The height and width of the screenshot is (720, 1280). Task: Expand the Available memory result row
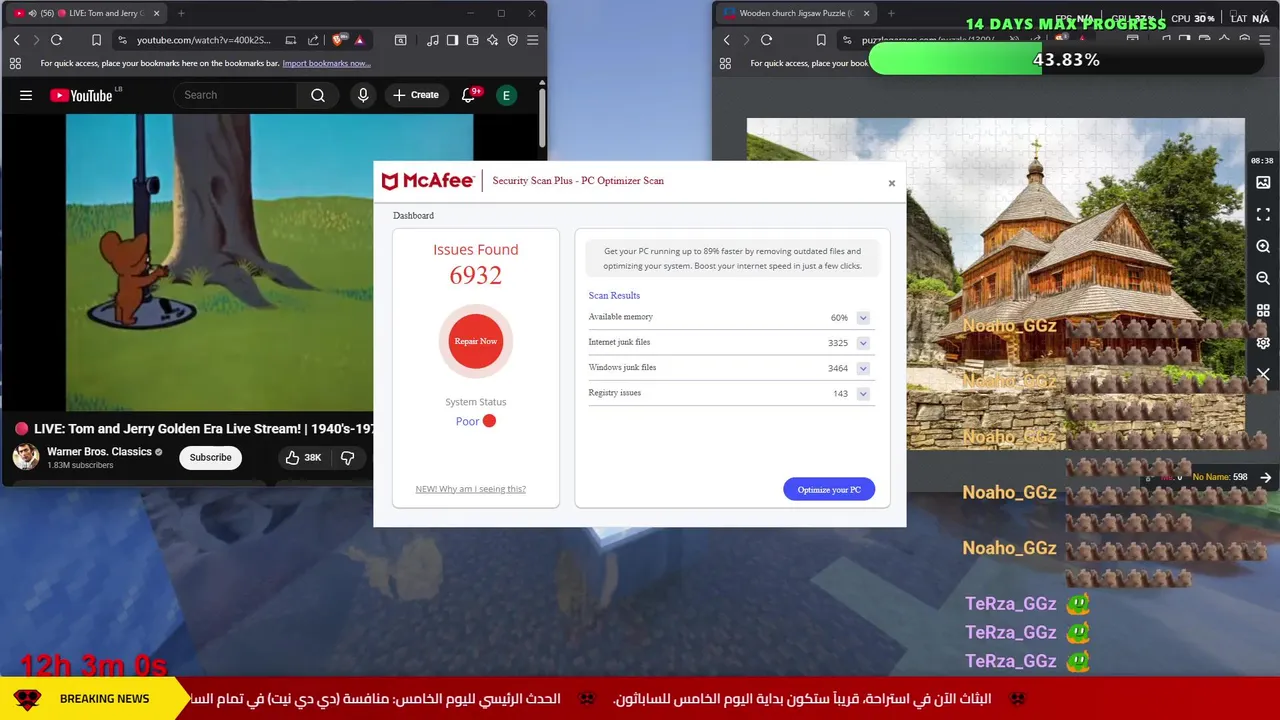pyautogui.click(x=863, y=318)
